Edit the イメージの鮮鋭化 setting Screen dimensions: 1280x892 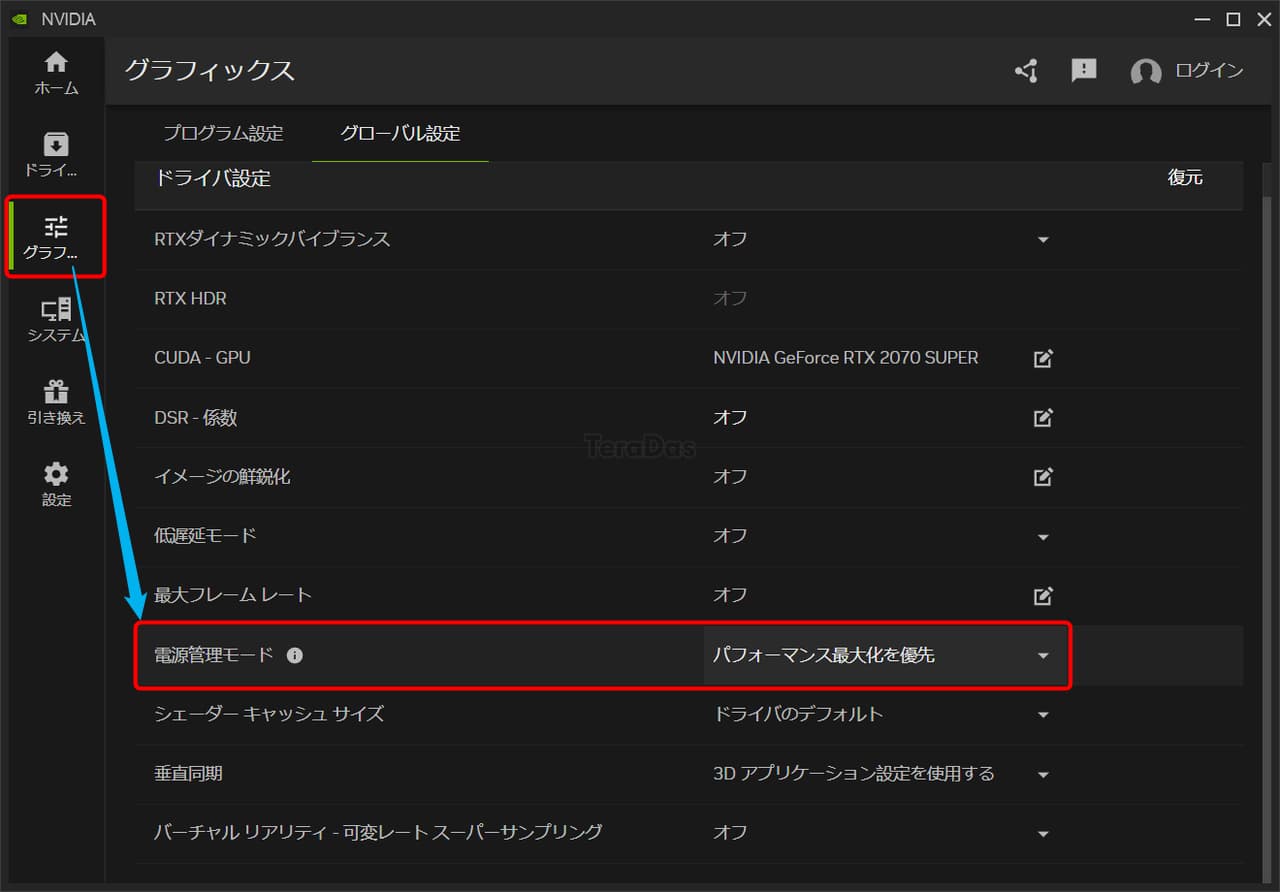click(x=1043, y=477)
